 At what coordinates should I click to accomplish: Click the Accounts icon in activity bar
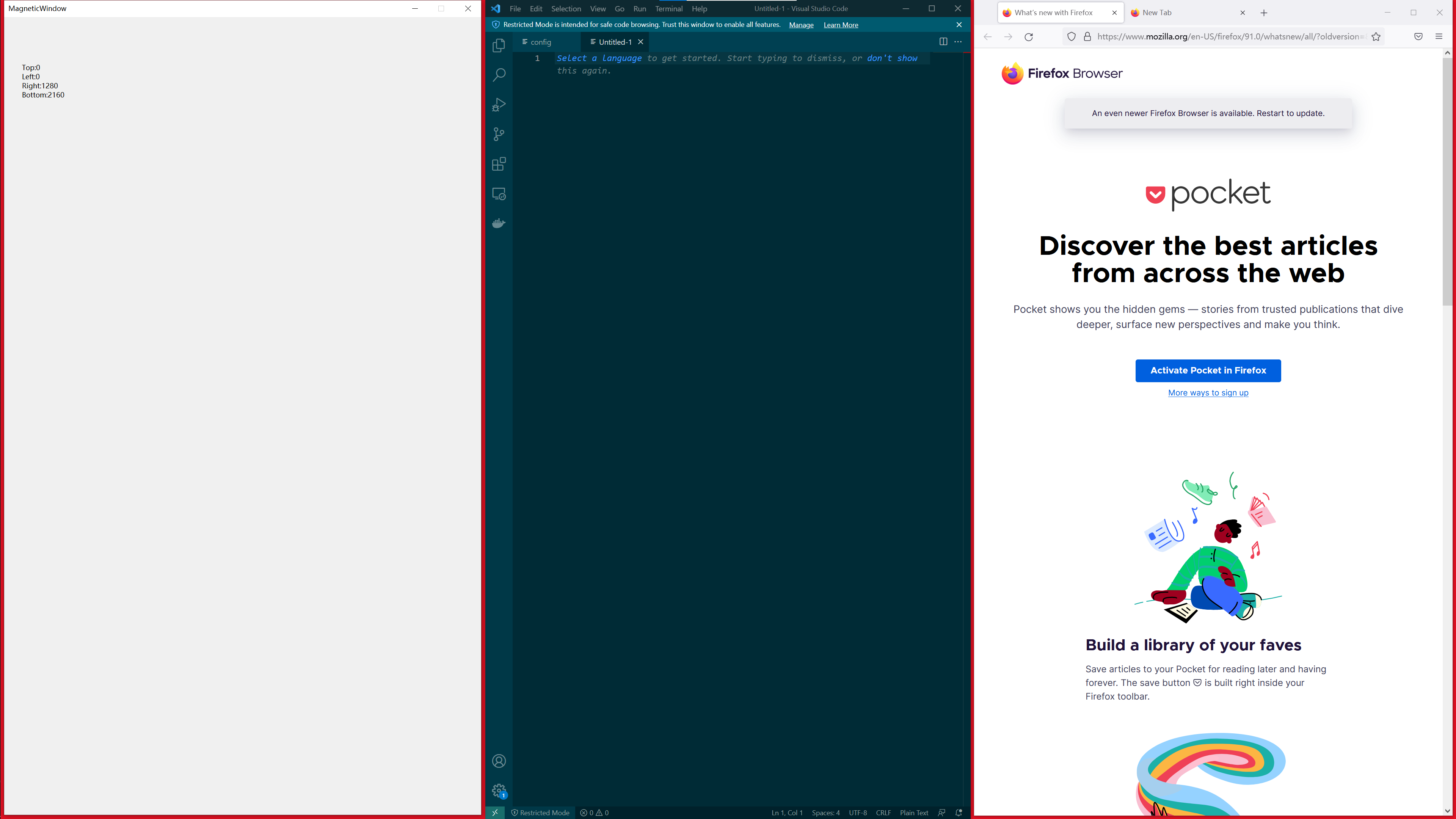499,761
